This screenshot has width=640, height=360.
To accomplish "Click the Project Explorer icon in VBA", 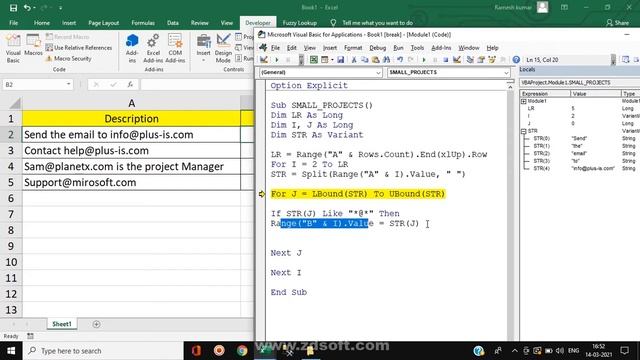I will [470, 60].
